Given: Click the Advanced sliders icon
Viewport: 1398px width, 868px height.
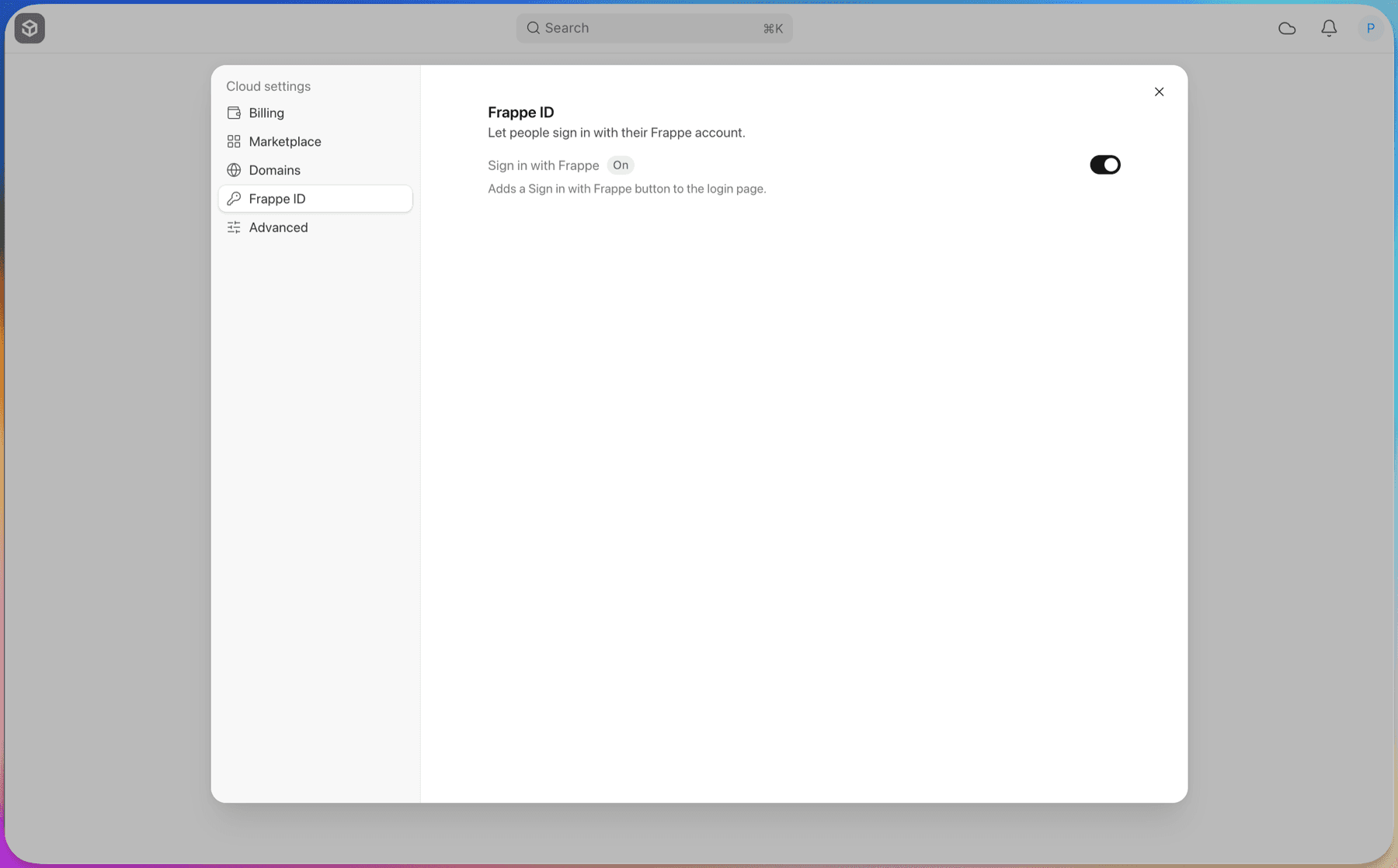Looking at the screenshot, I should [234, 227].
